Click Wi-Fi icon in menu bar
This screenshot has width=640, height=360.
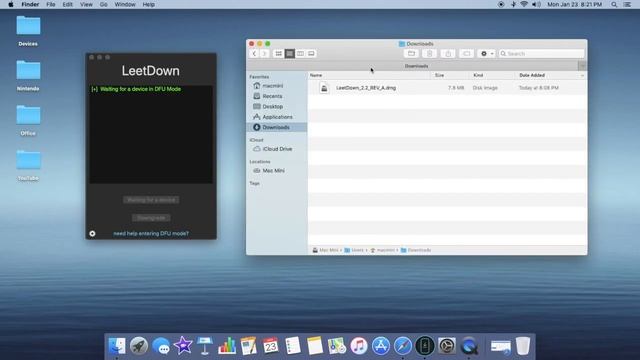click(x=524, y=4)
